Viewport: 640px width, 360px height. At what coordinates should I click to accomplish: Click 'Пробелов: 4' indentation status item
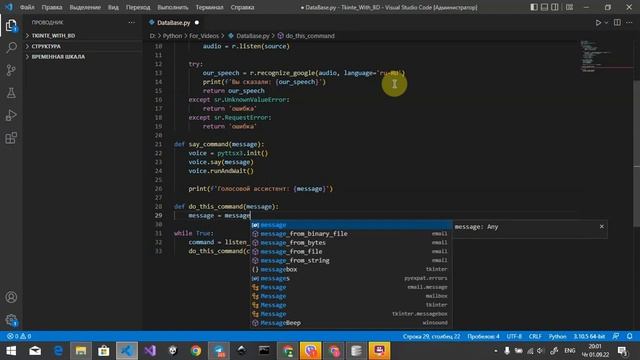coord(483,336)
